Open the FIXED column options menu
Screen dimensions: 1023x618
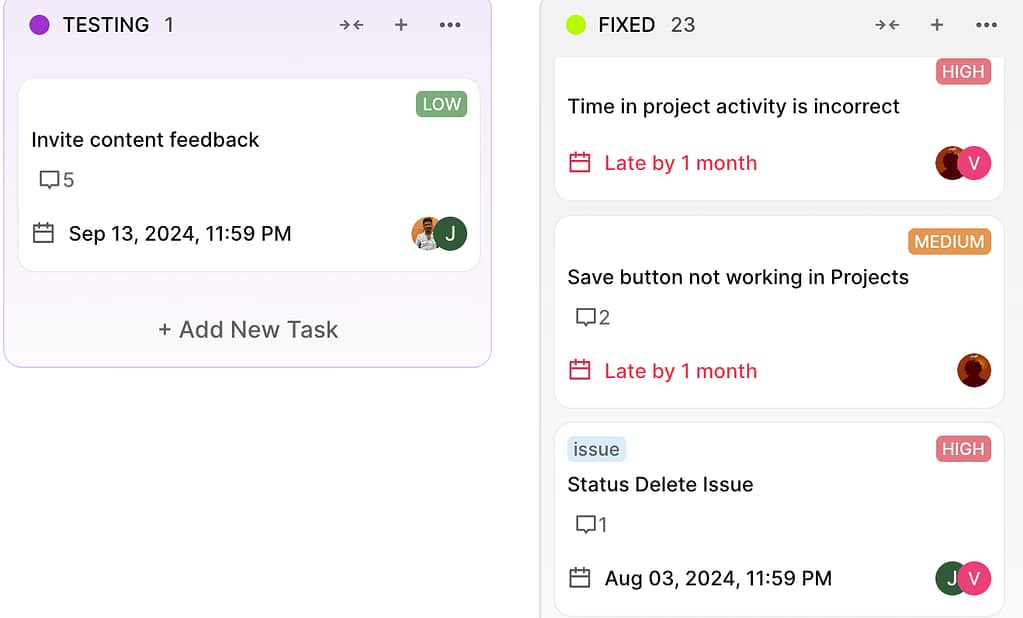click(x=985, y=25)
